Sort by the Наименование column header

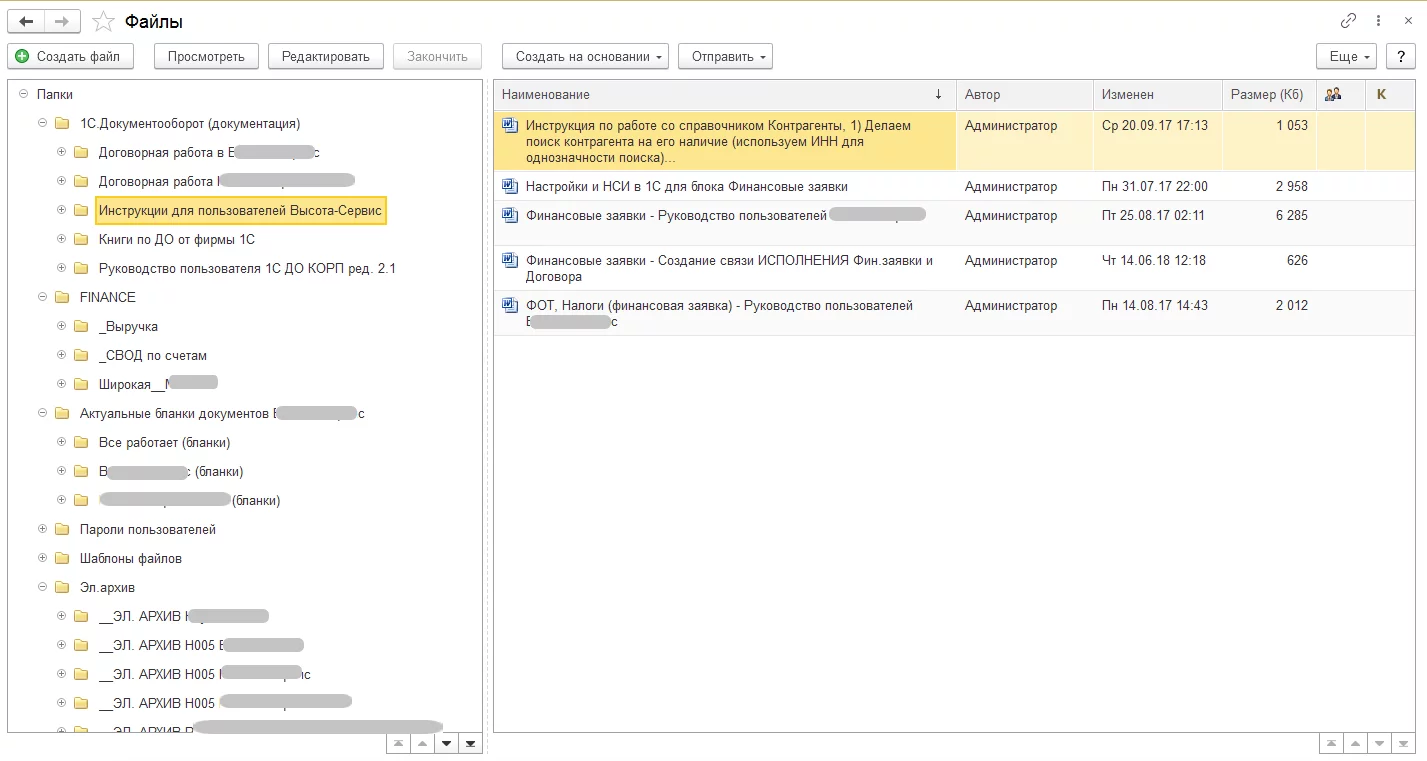tap(725, 94)
